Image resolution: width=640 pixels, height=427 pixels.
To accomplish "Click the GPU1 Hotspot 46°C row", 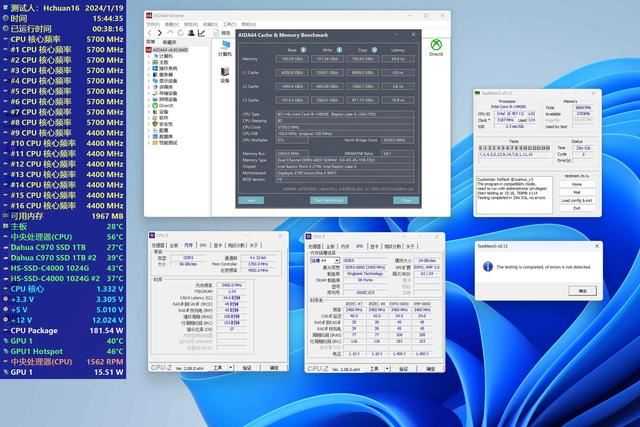I will tap(63, 351).
